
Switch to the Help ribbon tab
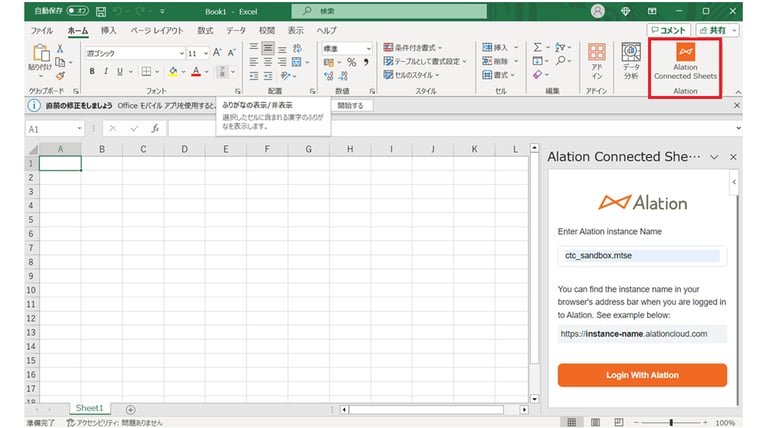[326, 30]
